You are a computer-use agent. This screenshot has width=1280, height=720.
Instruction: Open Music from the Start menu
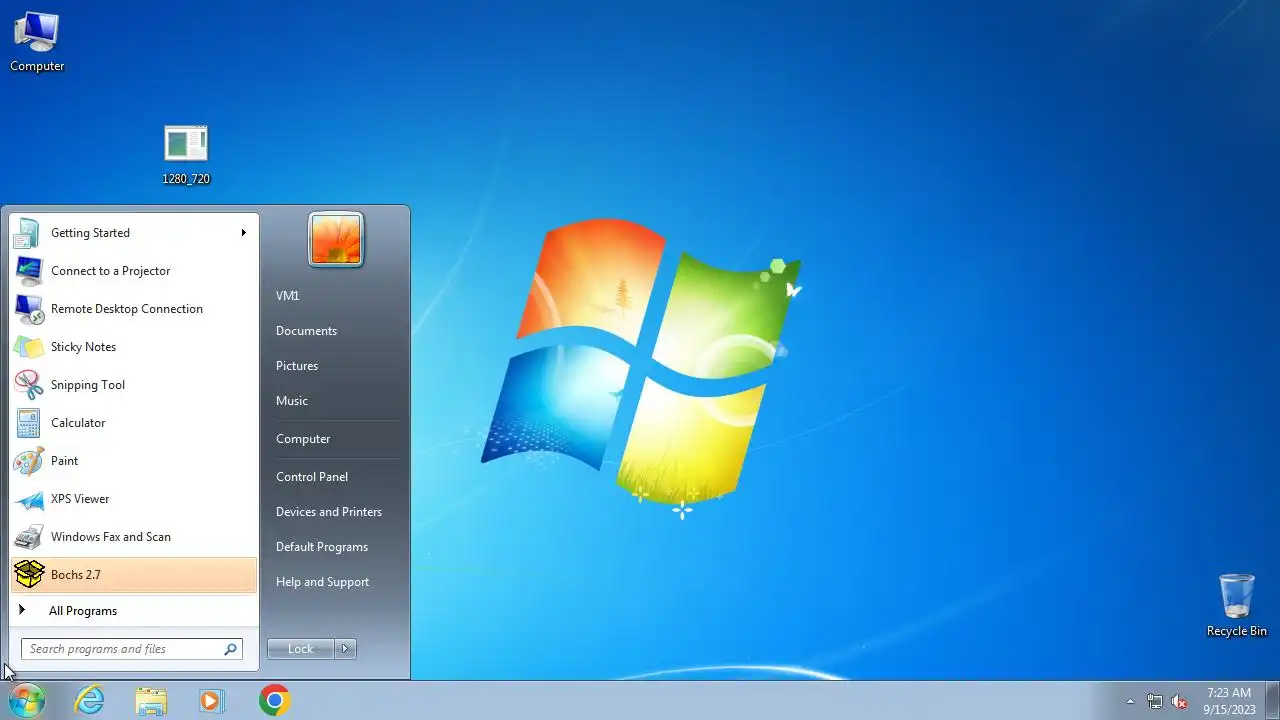pyautogui.click(x=292, y=401)
